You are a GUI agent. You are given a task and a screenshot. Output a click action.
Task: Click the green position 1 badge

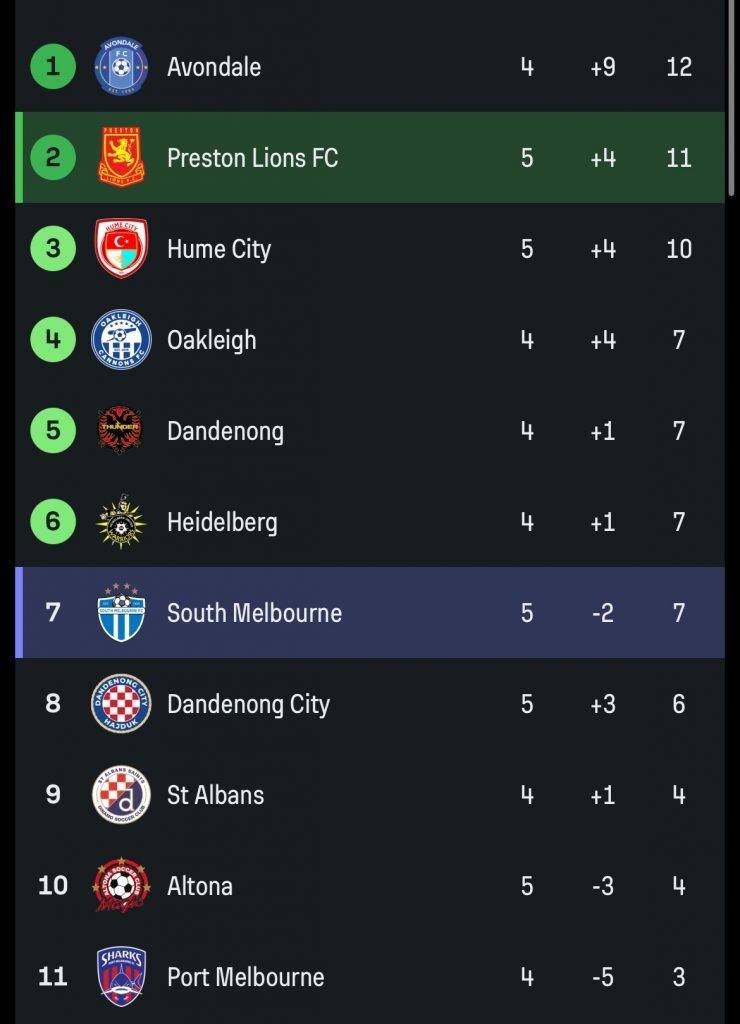coord(53,67)
